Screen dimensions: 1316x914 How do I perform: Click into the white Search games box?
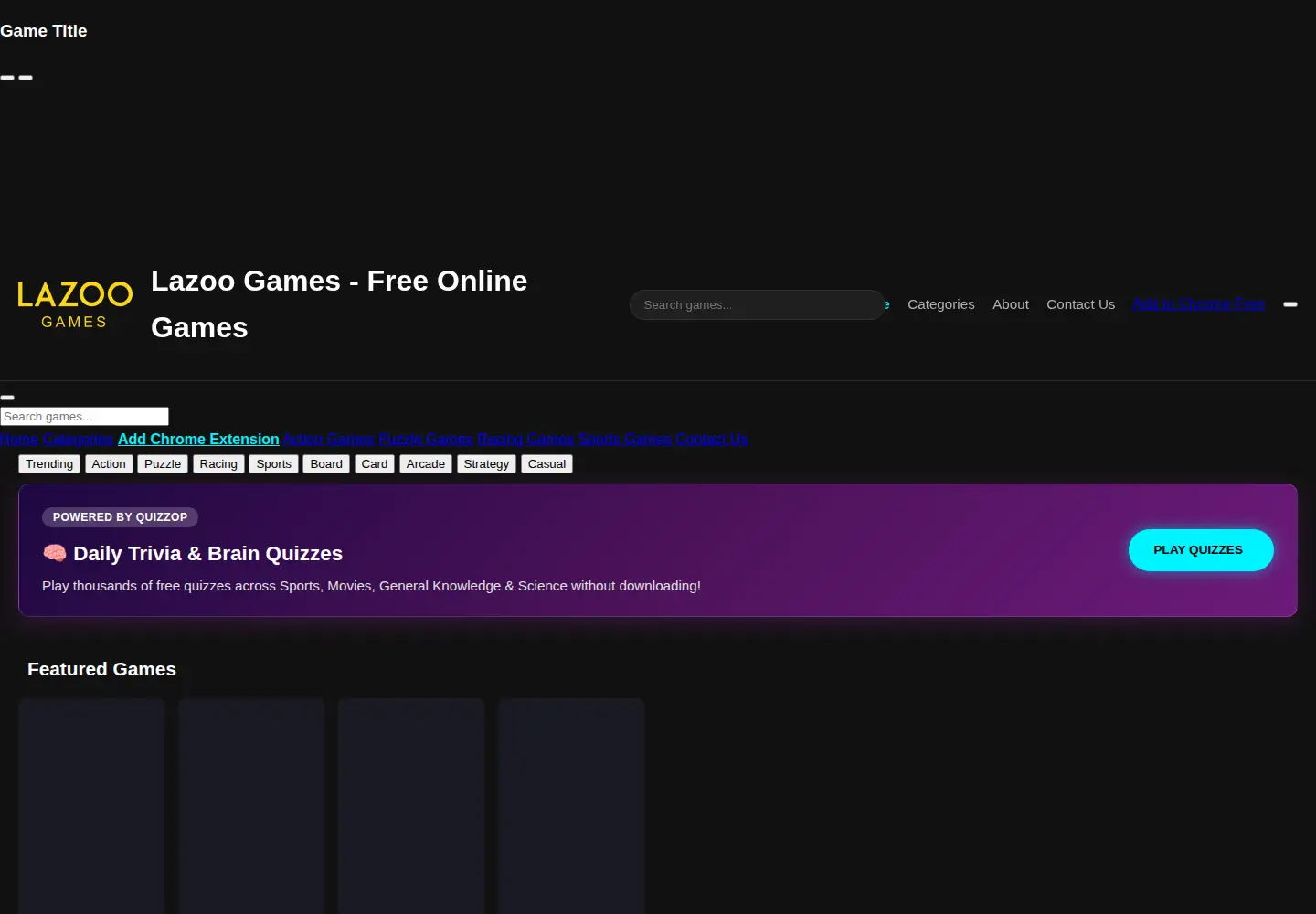[84, 417]
